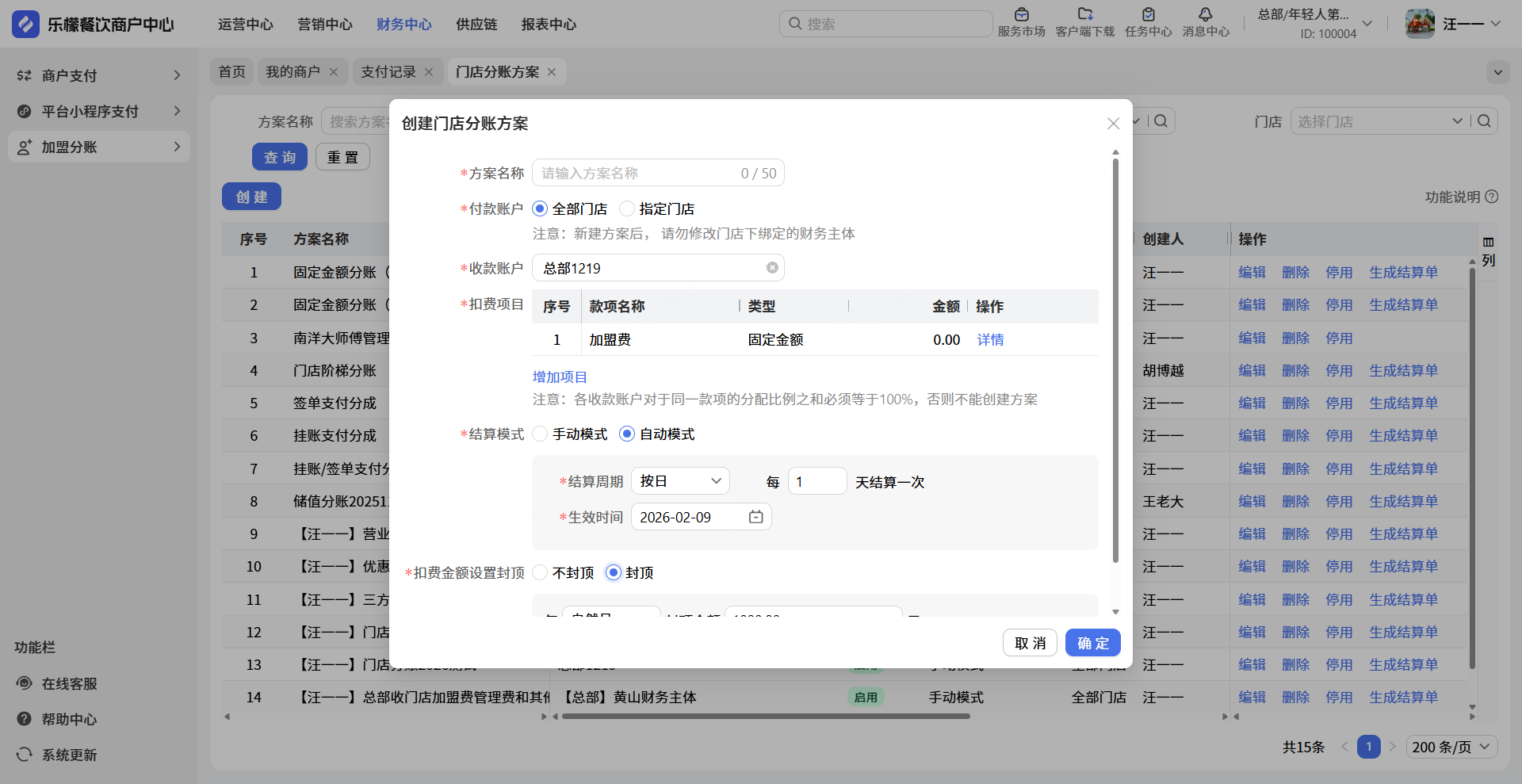Select the 不封顶 radio option
The width and height of the screenshot is (1522, 784).
[x=541, y=572]
